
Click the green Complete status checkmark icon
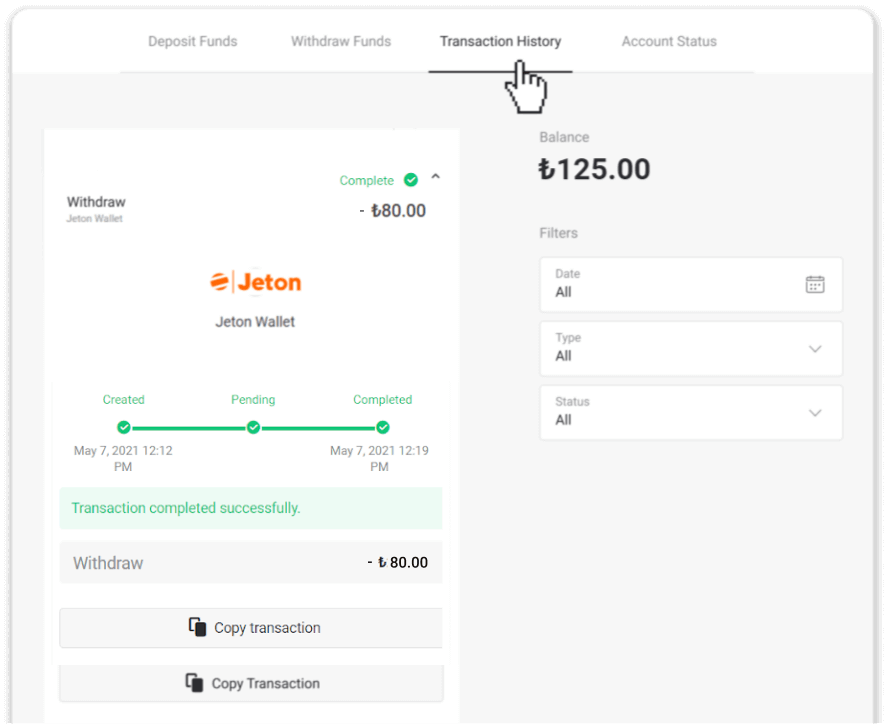pyautogui.click(x=410, y=180)
